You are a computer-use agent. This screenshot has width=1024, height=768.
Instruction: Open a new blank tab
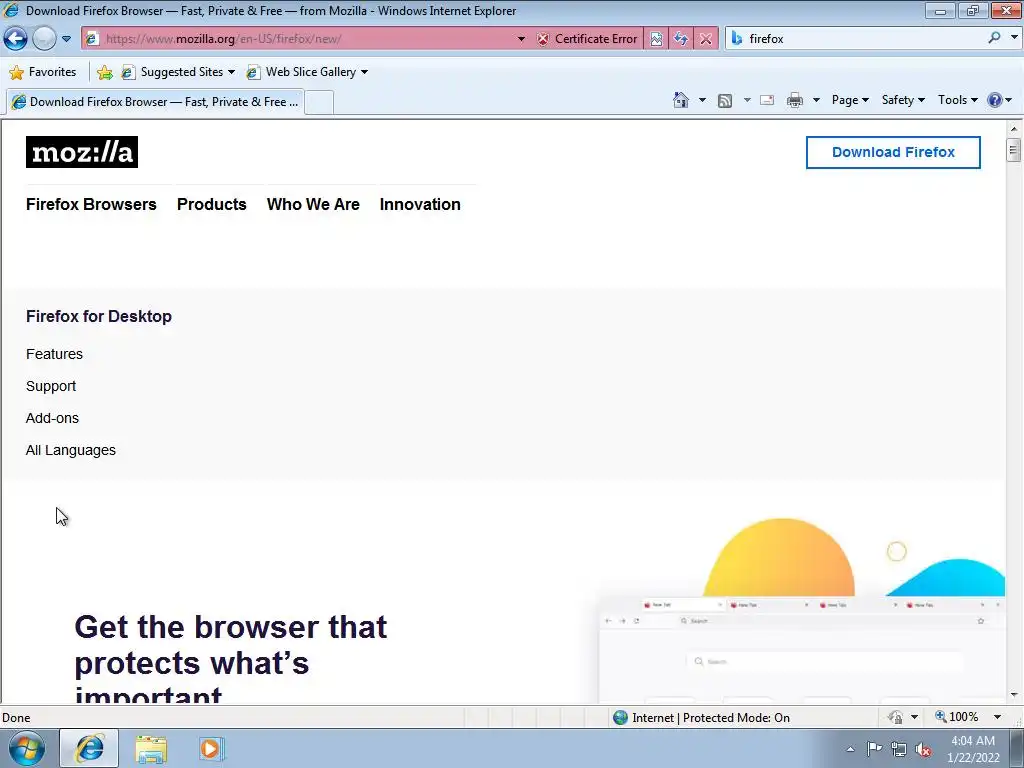coord(319,103)
